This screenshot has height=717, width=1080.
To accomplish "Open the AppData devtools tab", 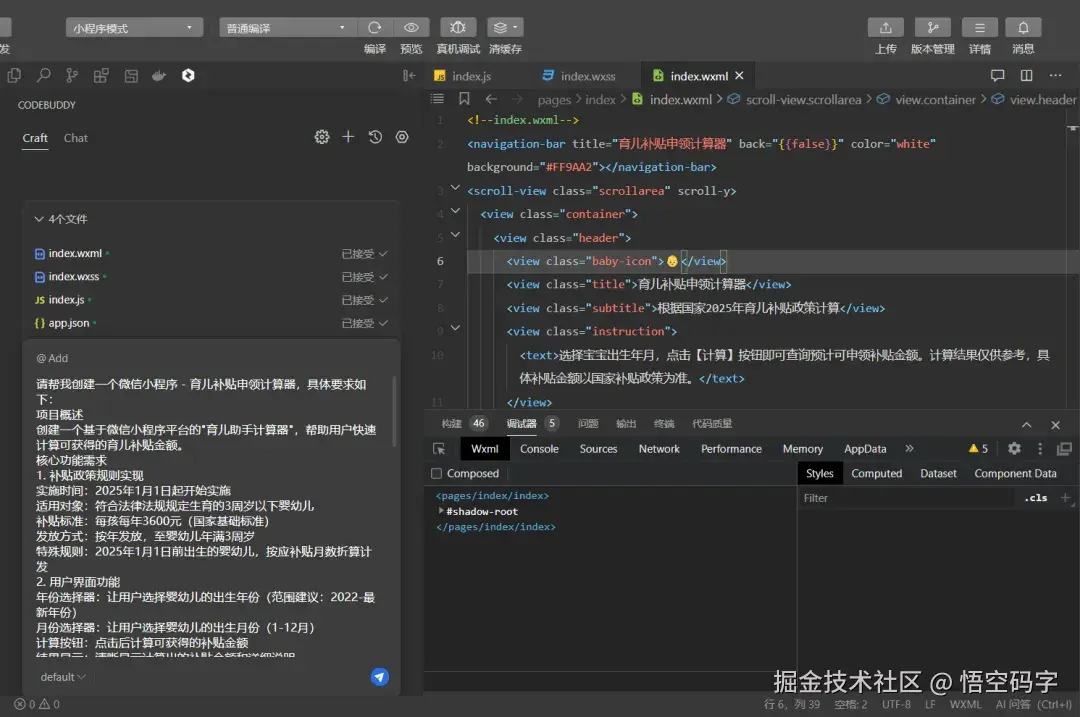I will point(865,449).
